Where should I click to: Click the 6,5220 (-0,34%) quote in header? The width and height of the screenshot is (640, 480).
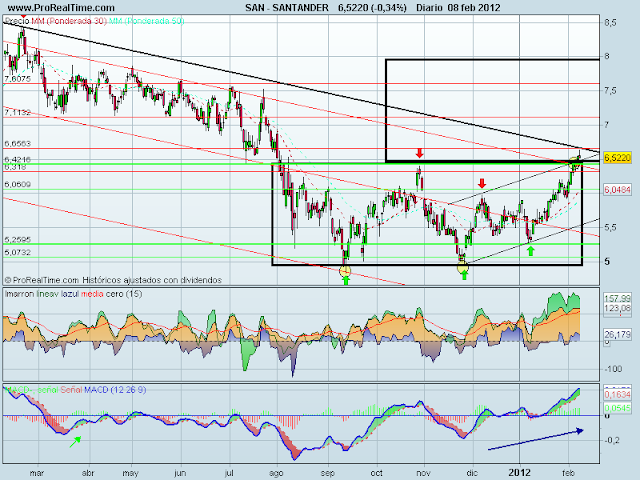point(372,7)
